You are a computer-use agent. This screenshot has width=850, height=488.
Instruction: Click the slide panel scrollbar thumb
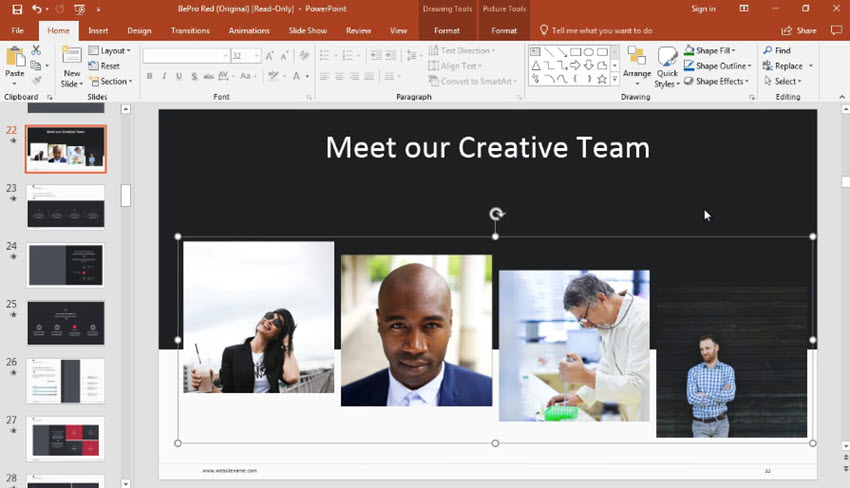tap(126, 195)
